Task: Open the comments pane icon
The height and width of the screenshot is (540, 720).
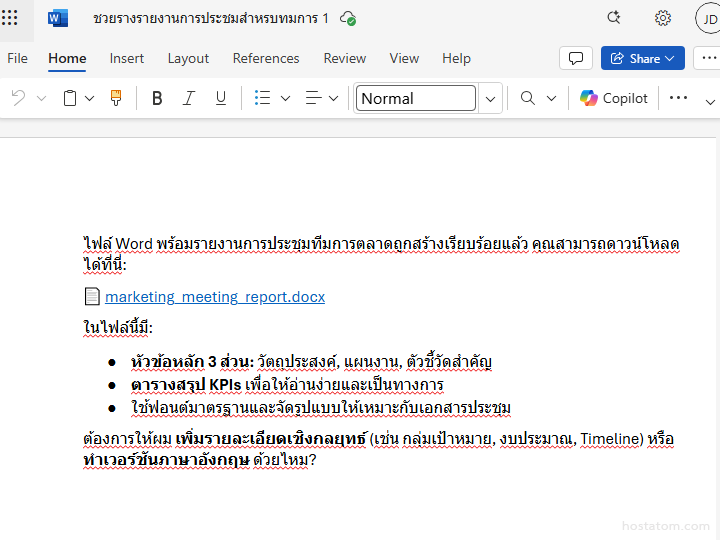Action: click(575, 58)
